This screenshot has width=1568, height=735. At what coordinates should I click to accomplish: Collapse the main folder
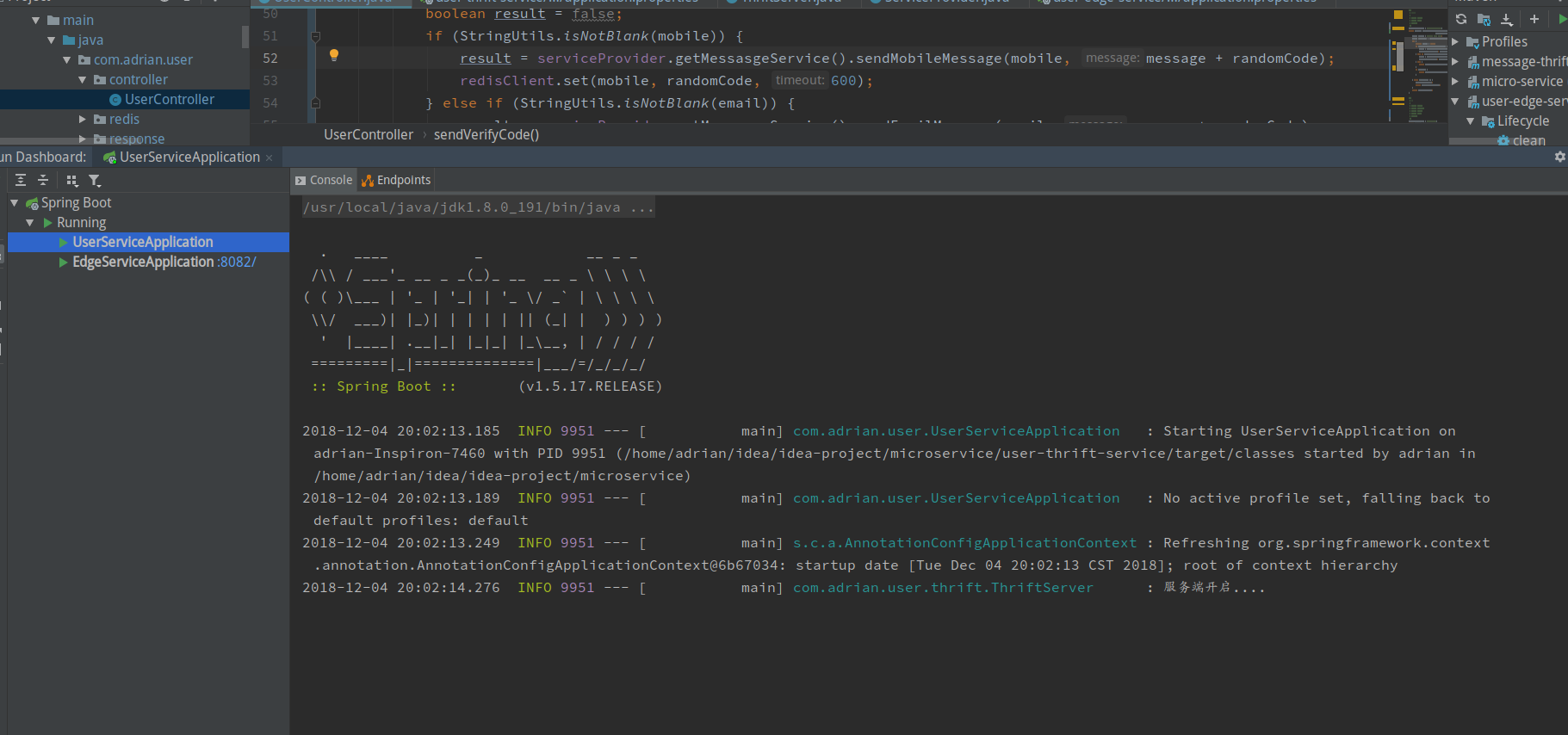pyautogui.click(x=36, y=20)
